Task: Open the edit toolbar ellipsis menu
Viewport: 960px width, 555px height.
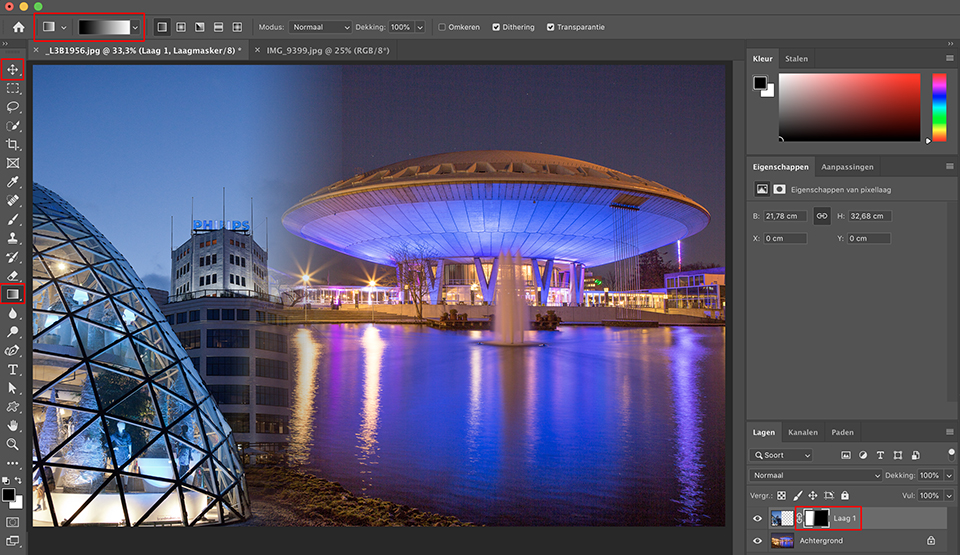Action: pos(12,463)
